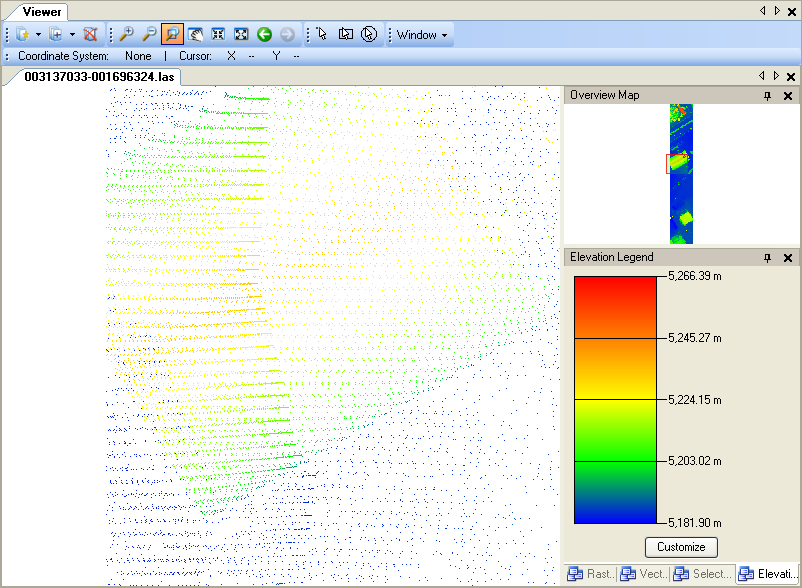Image resolution: width=802 pixels, height=588 pixels.
Task: Open the Vector panel tab
Action: [641, 574]
